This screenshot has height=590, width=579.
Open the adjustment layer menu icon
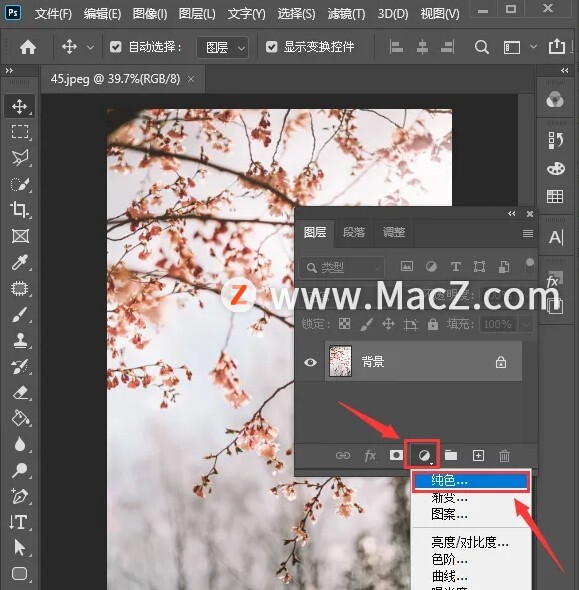coord(424,456)
